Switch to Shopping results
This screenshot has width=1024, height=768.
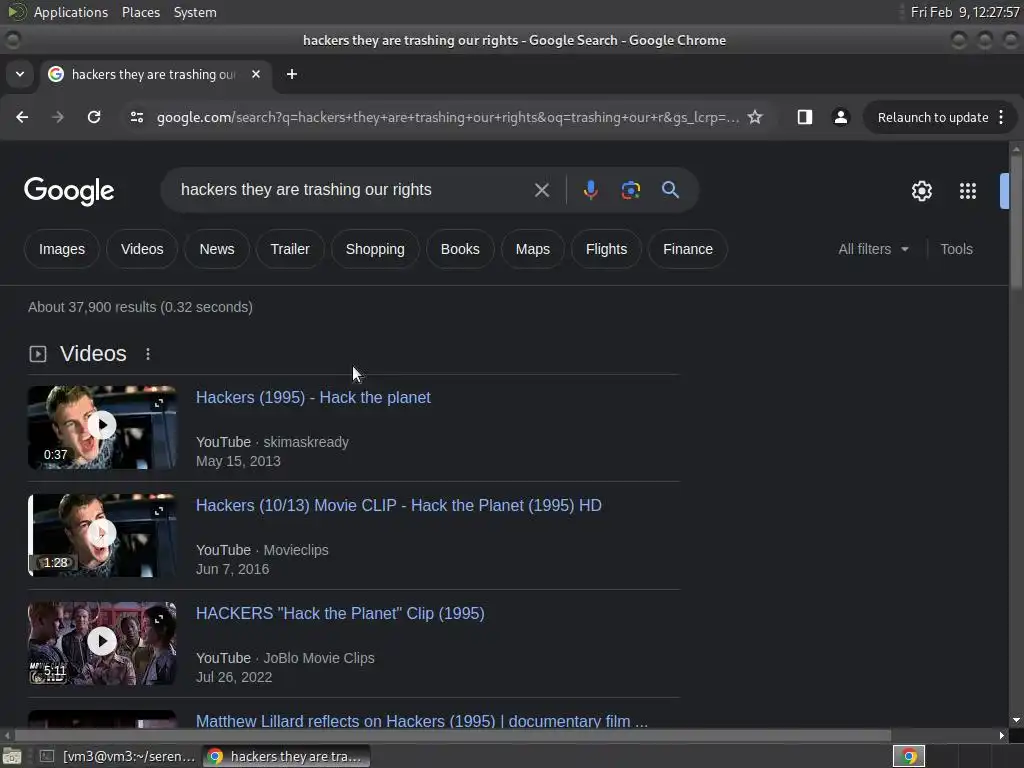[375, 249]
